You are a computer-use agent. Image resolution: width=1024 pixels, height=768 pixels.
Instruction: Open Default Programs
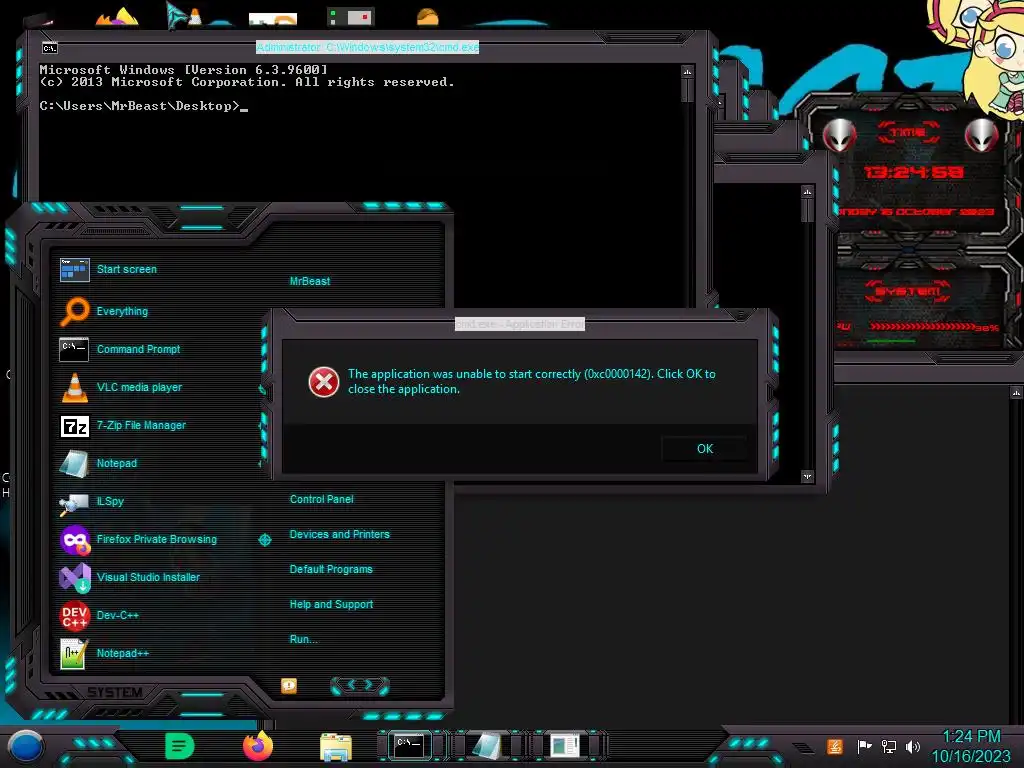coord(331,569)
